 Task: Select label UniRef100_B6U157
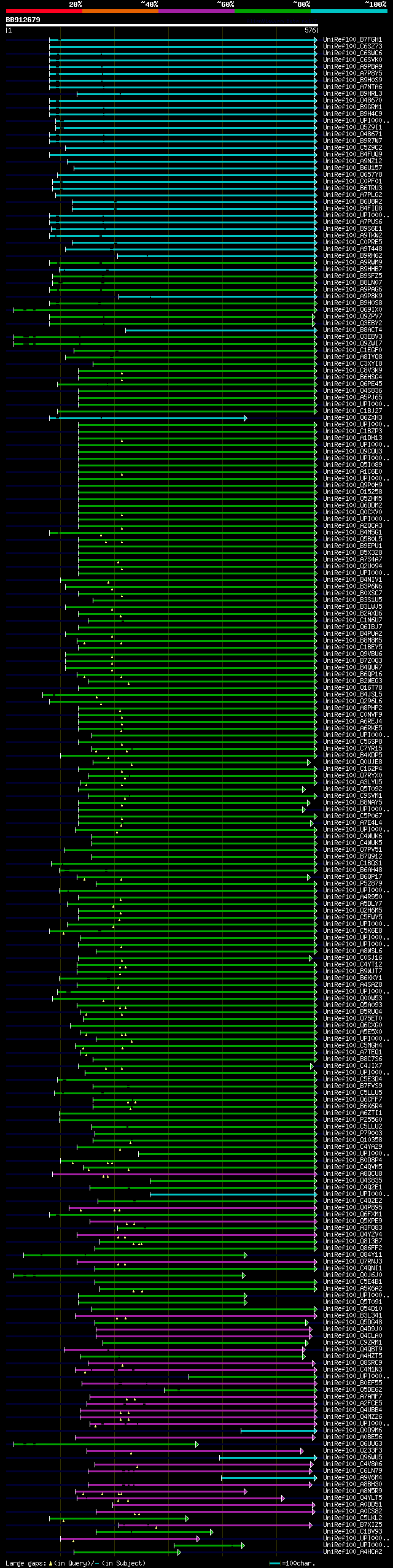tap(352, 168)
